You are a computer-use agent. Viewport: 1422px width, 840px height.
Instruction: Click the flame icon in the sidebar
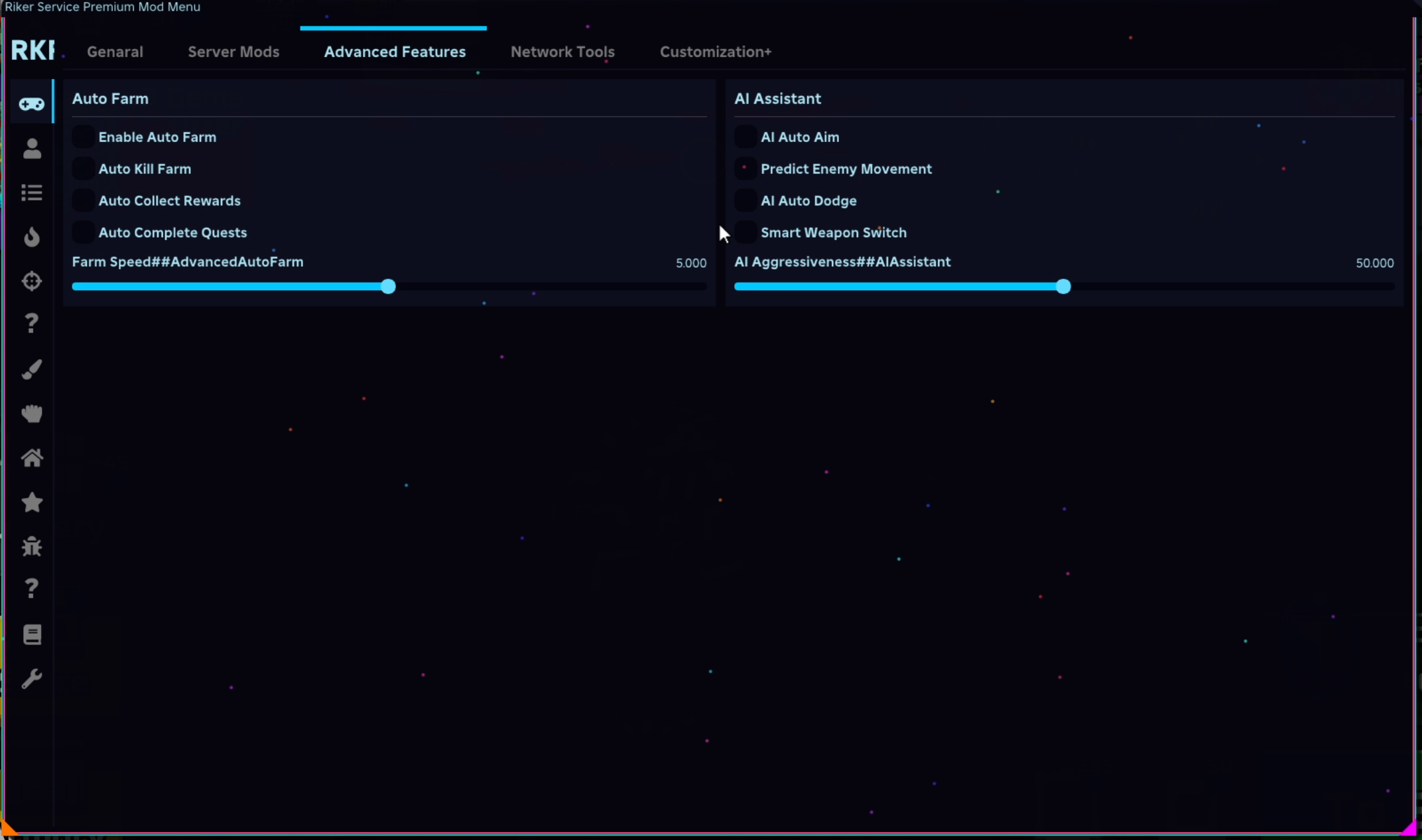click(32, 237)
